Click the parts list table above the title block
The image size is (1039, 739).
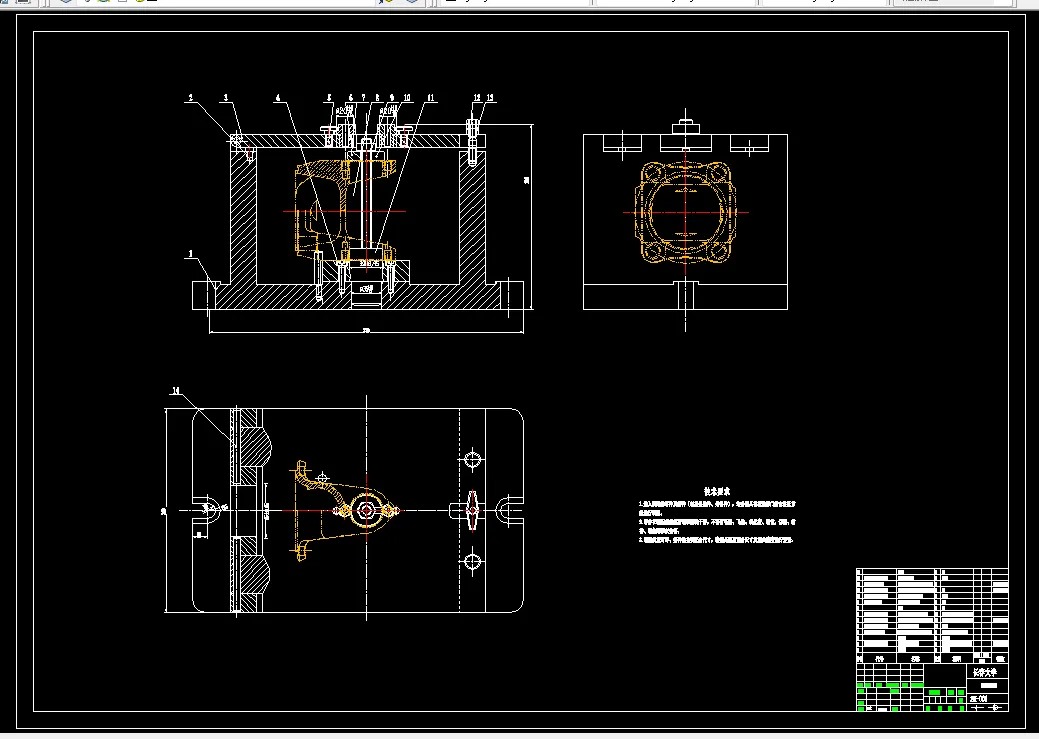[x=932, y=616]
